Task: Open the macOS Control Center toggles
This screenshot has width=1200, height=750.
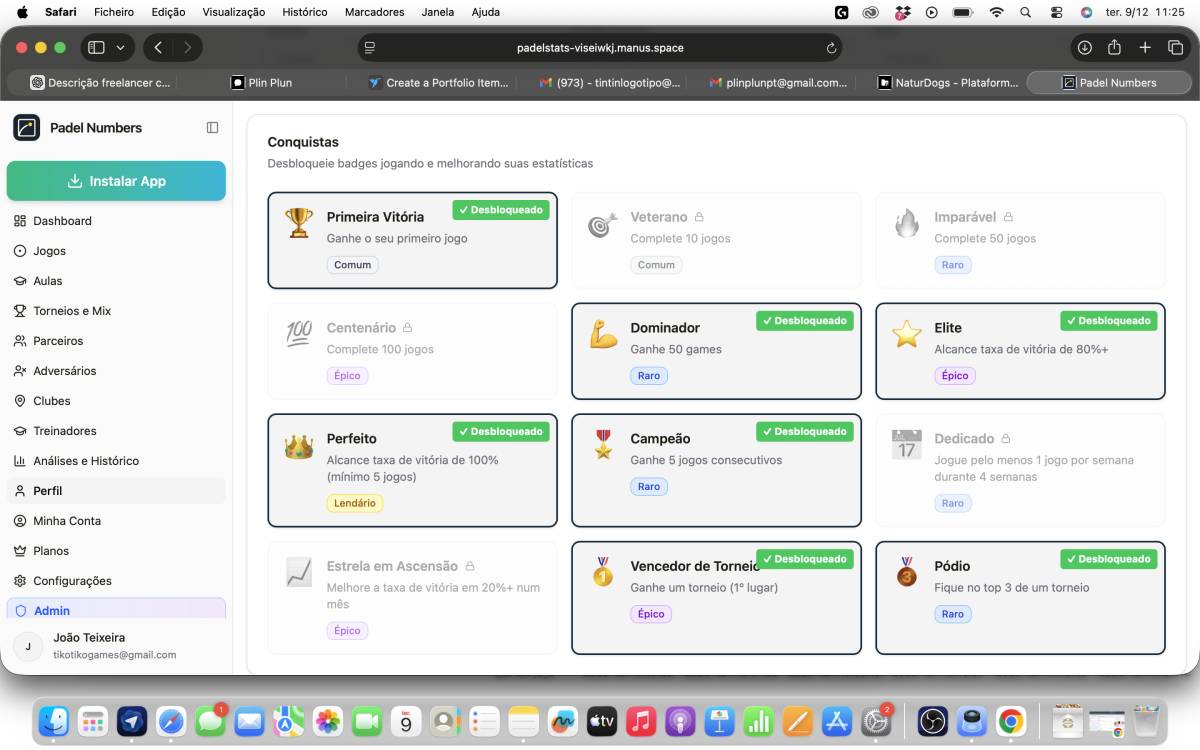Action: [x=1056, y=12]
